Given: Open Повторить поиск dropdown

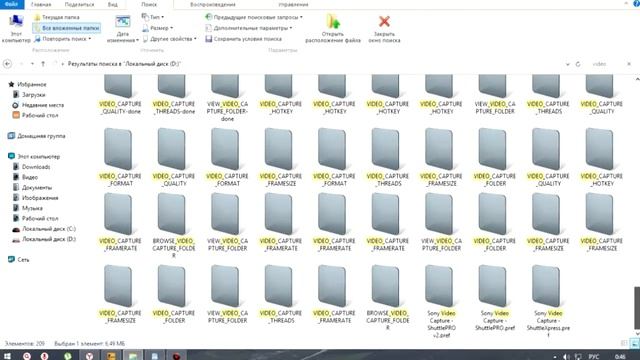Looking at the screenshot, I should 63,39.
